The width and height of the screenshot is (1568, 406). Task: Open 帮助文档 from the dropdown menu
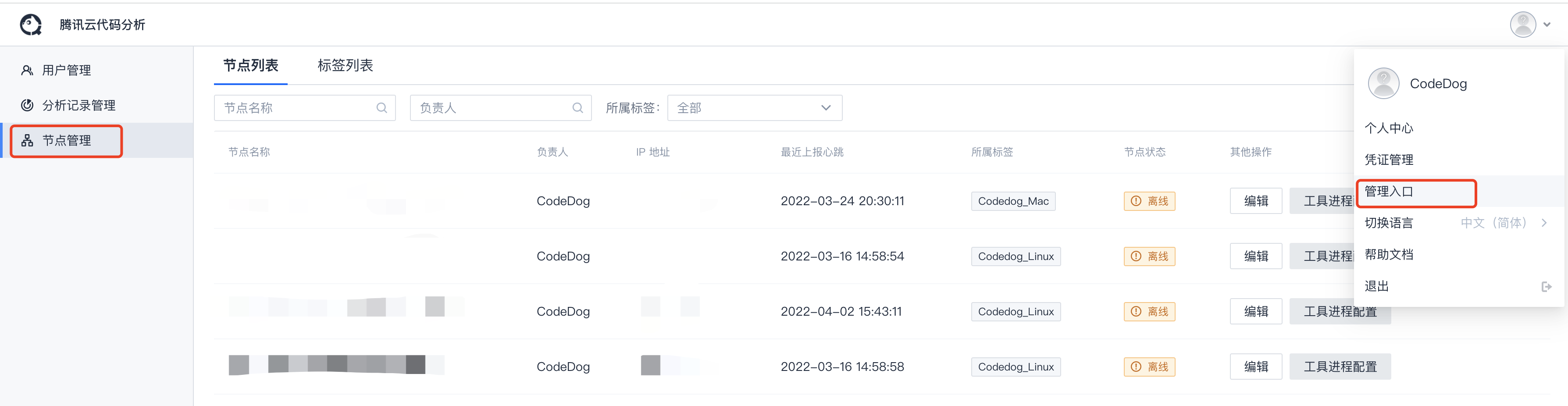click(x=1390, y=254)
